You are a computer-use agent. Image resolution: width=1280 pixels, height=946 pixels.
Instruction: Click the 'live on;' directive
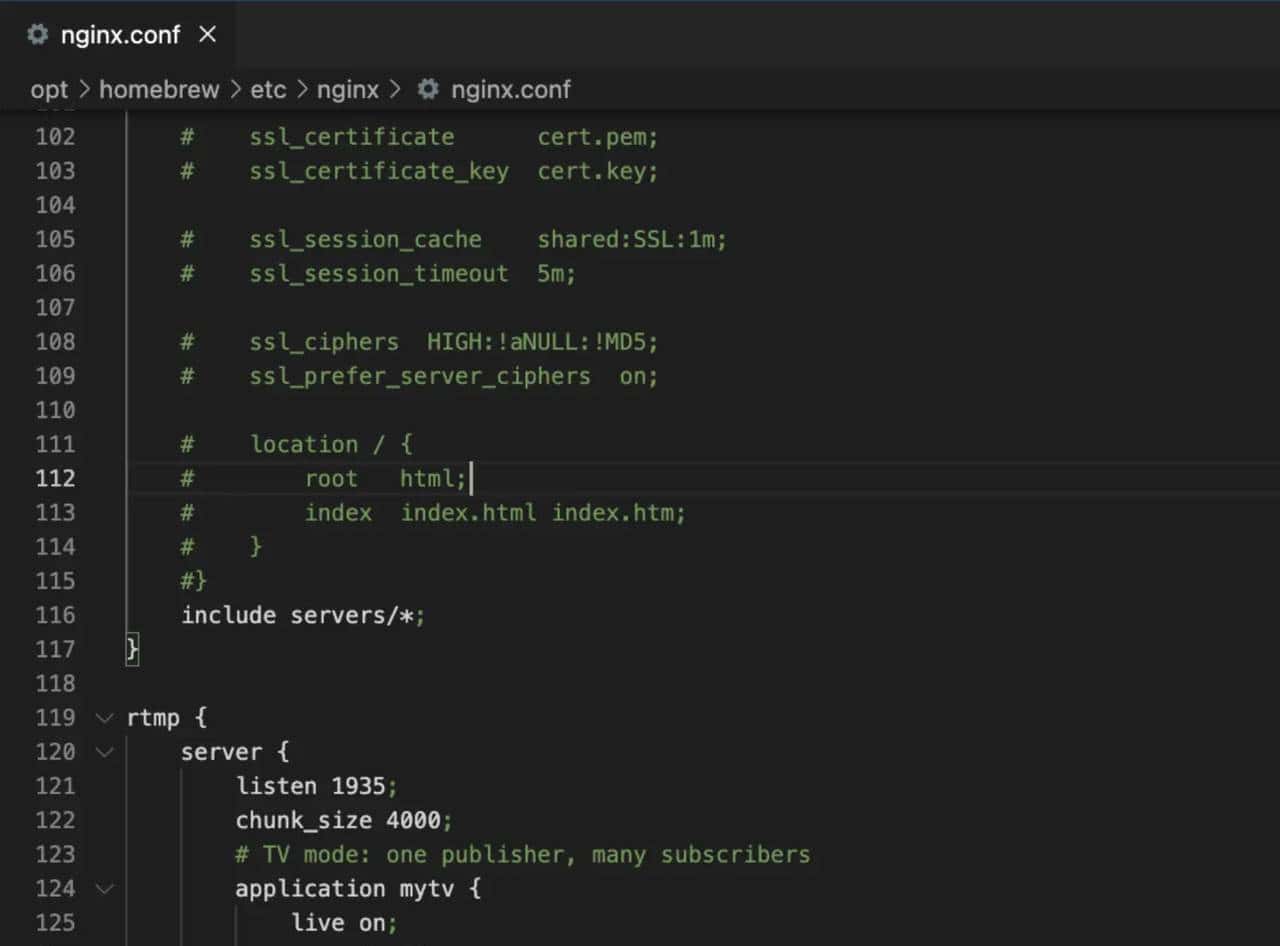[x=344, y=922]
